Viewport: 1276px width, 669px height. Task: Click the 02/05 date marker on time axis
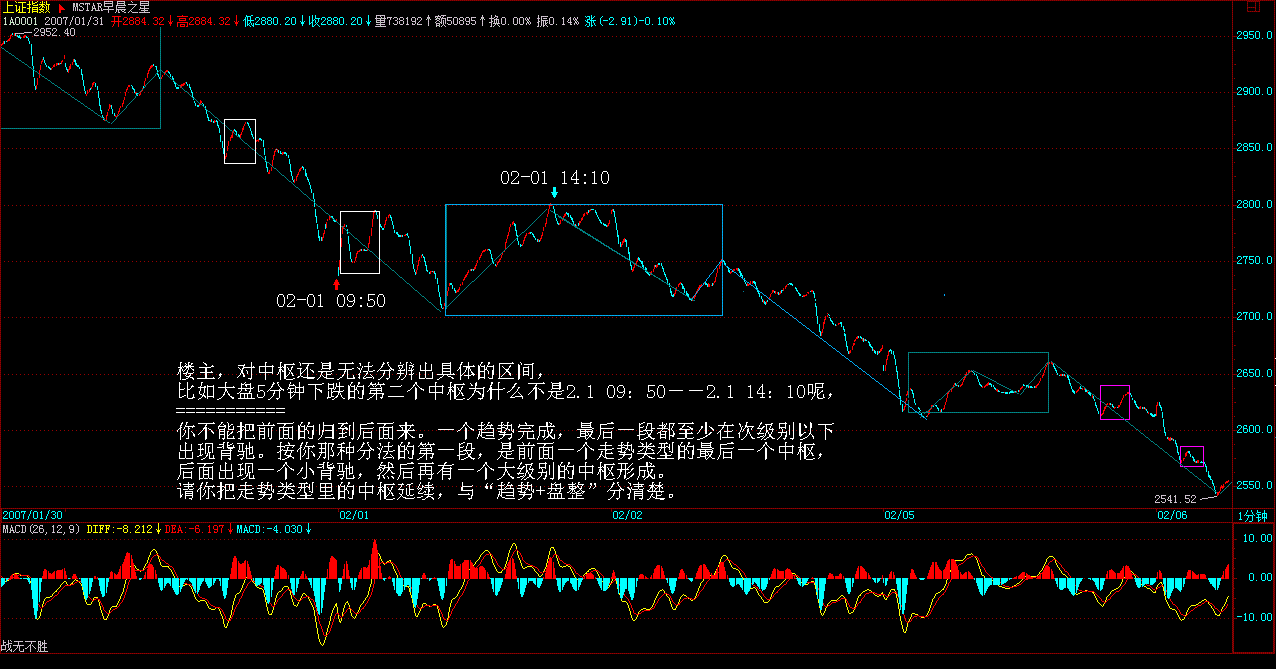(899, 515)
